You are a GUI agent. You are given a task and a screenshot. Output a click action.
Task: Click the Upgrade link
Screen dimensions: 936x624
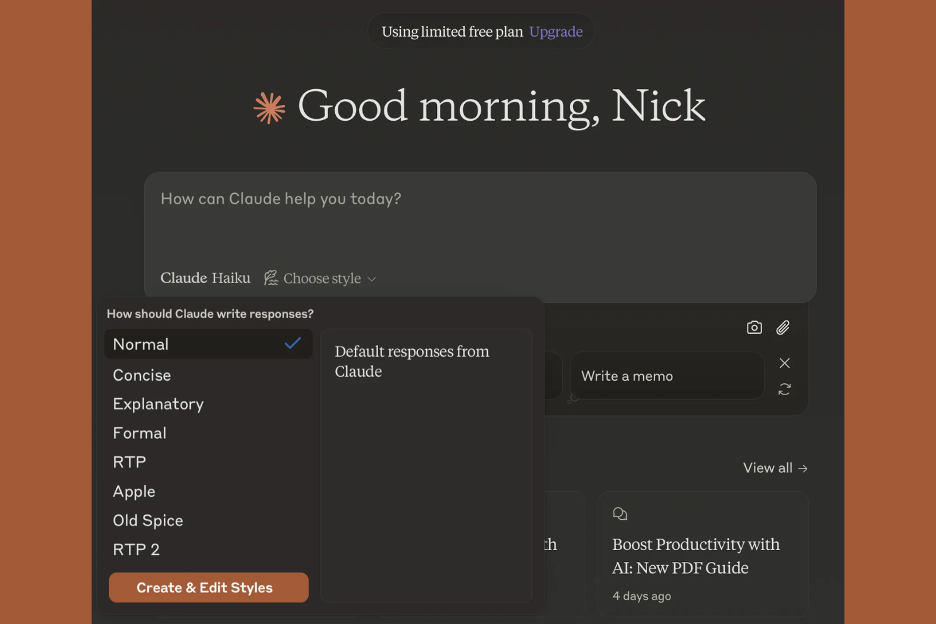click(x=556, y=32)
